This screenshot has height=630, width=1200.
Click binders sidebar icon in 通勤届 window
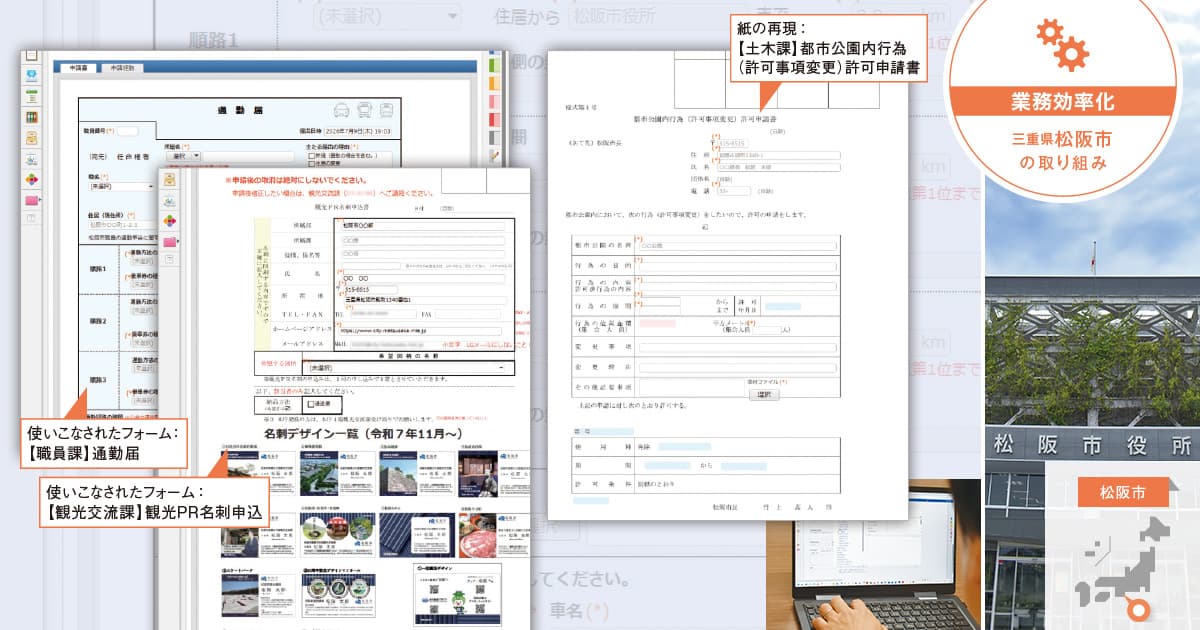click(32, 117)
